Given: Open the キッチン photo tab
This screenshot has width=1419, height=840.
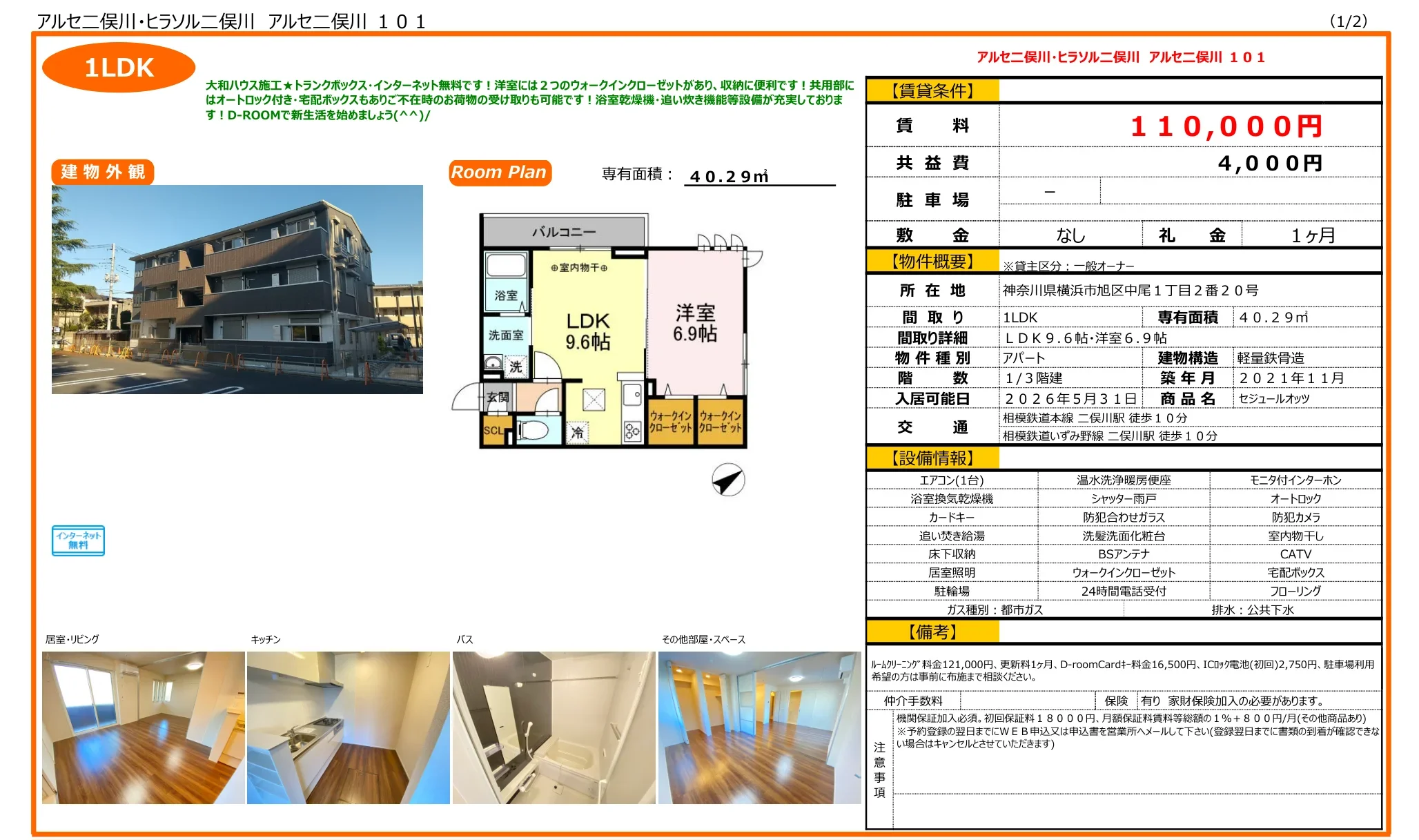Looking at the screenshot, I should (x=266, y=639).
